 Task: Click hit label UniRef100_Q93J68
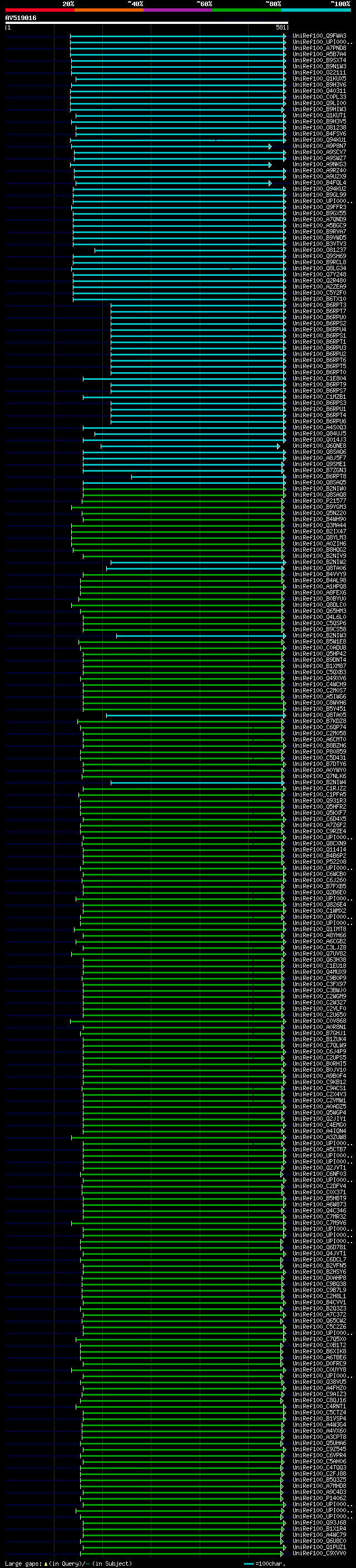[319, 1522]
